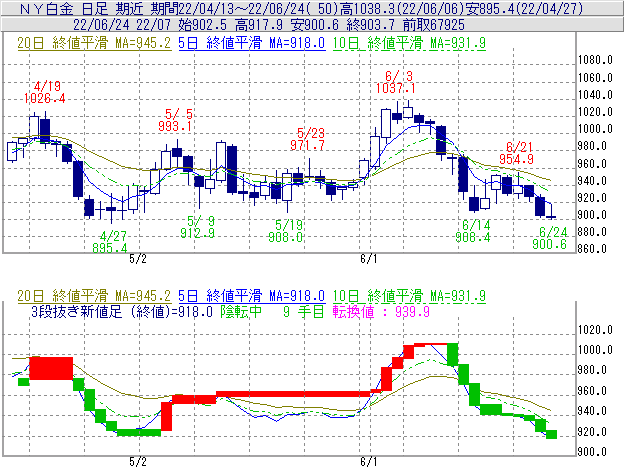The width and height of the screenshot is (624, 475).
Task: Click the 6/24 low label 900.6
Action: click(550, 244)
